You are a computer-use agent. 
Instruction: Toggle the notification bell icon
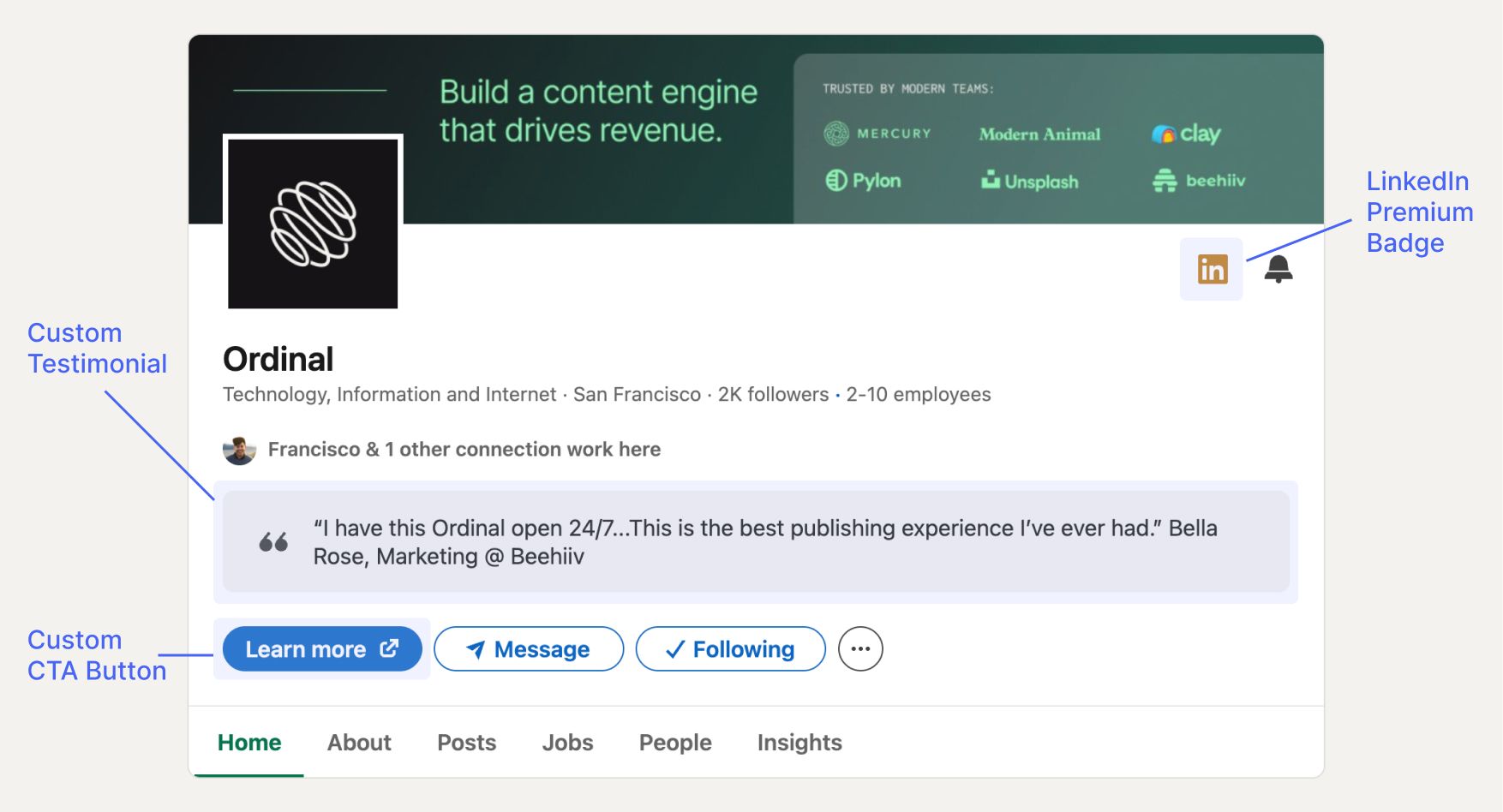click(1278, 269)
